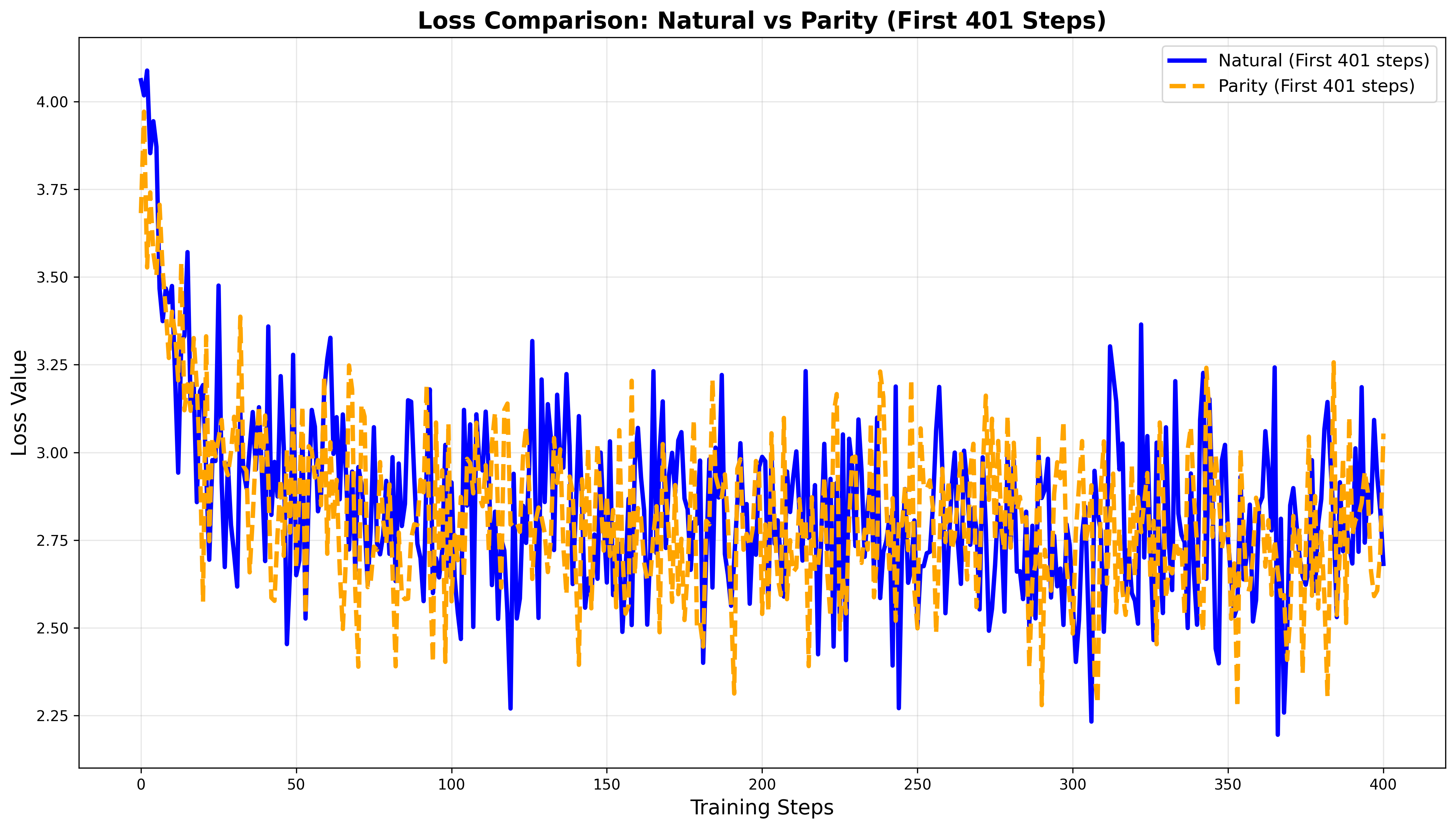Click the 250 x-axis tick label

(917, 785)
